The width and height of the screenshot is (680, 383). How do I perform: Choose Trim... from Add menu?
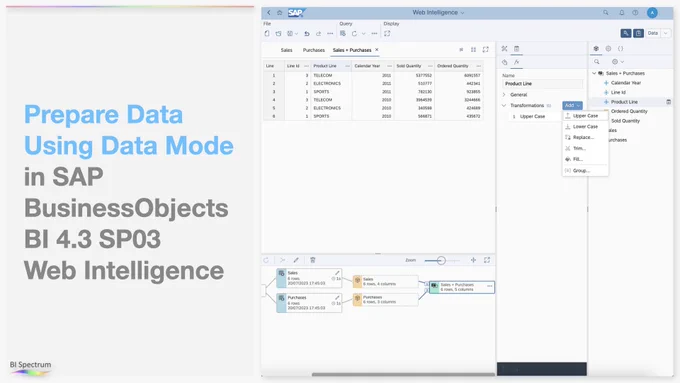point(585,148)
